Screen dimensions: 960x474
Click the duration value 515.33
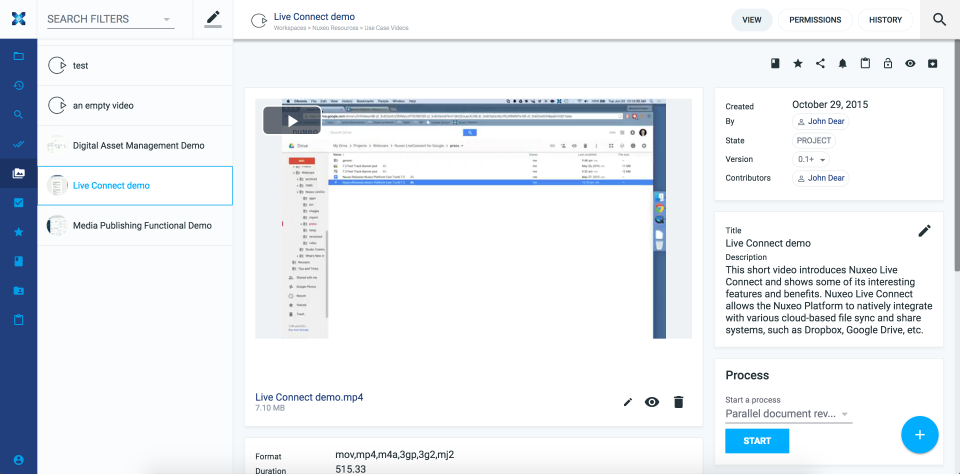pos(350,469)
